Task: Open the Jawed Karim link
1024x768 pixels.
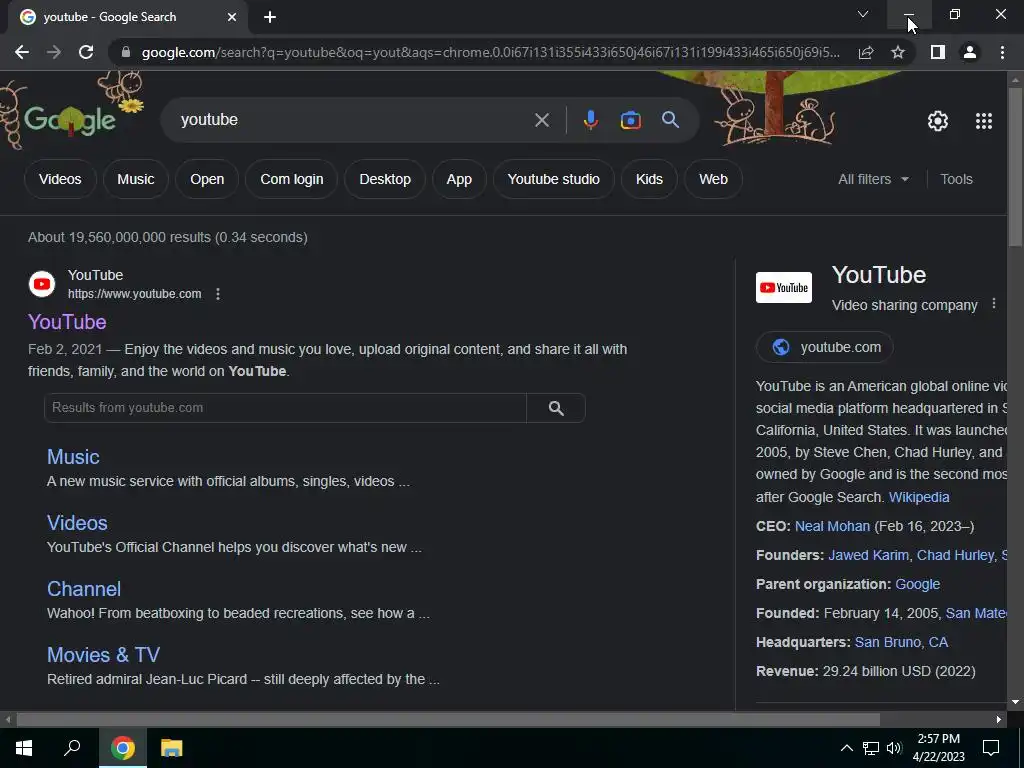Action: [x=868, y=555]
